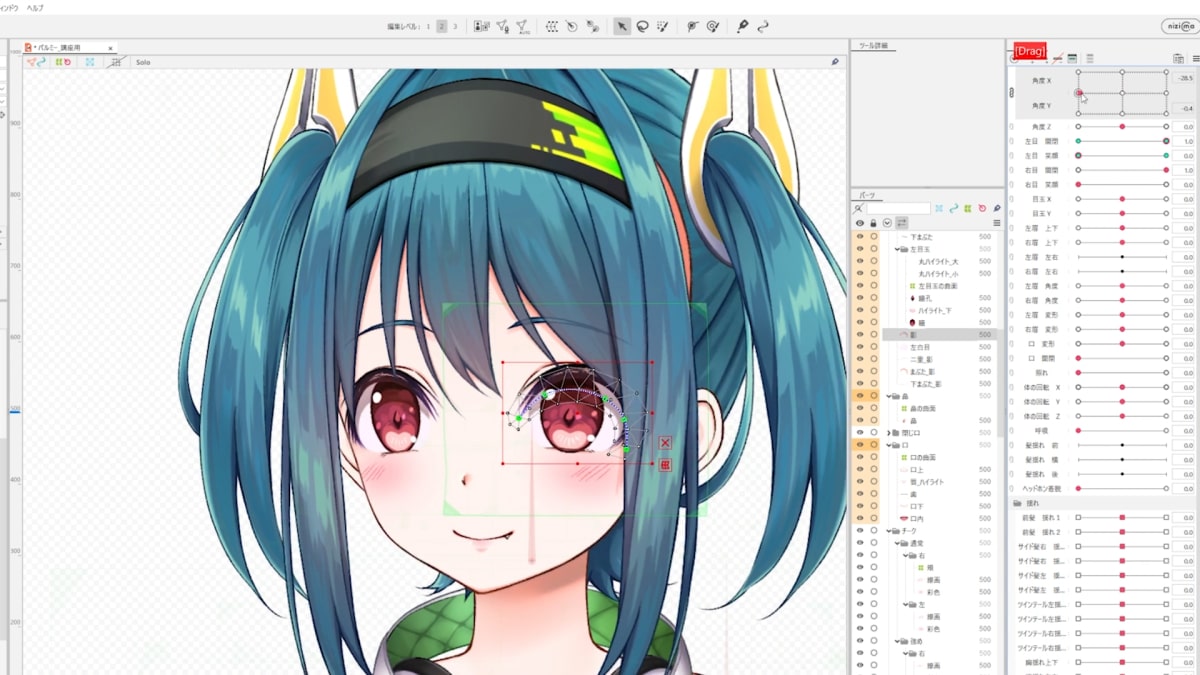
Task: Select the arrow selection tool
Action: click(622, 27)
